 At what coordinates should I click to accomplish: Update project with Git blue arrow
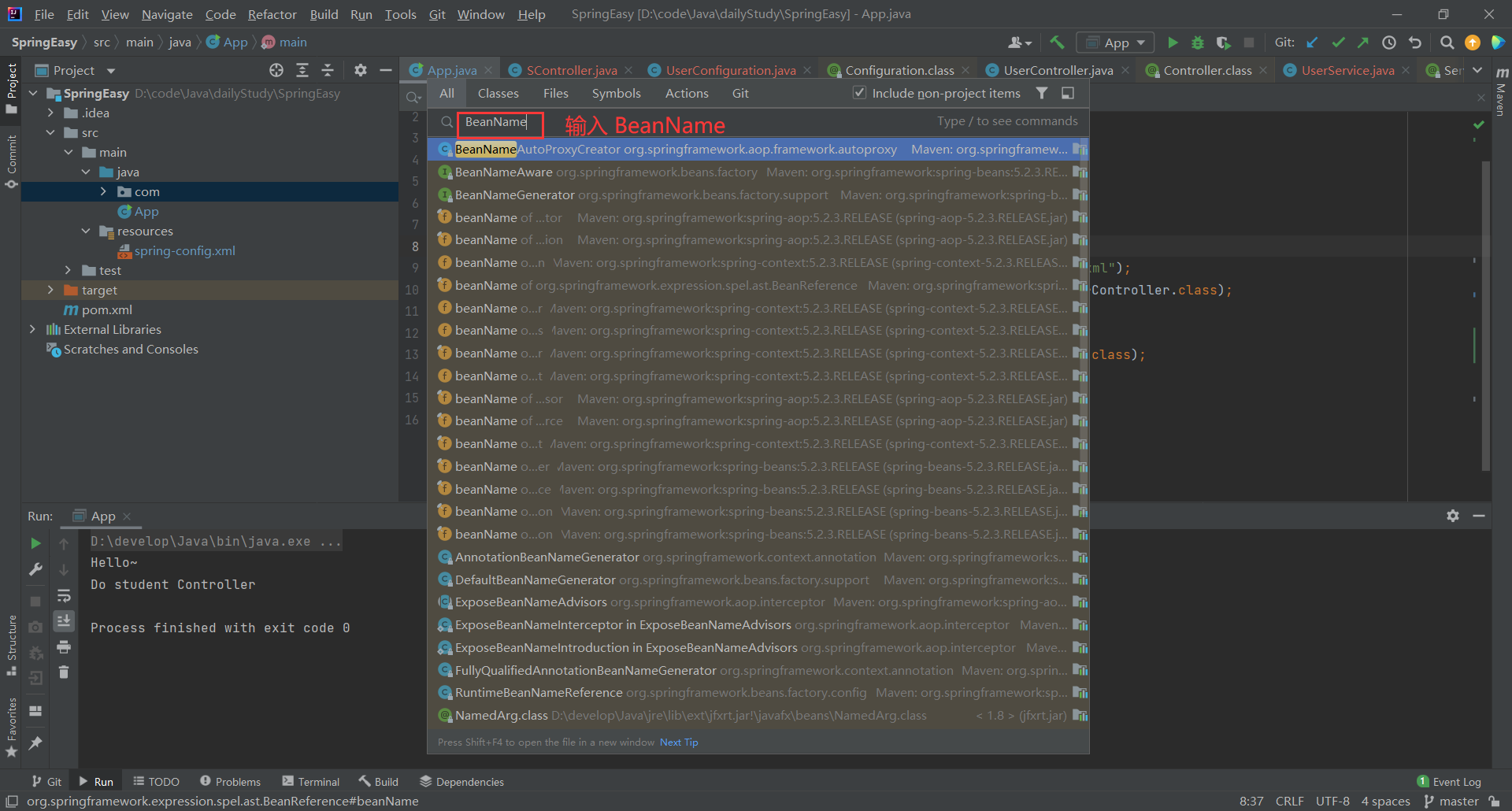tap(1312, 43)
